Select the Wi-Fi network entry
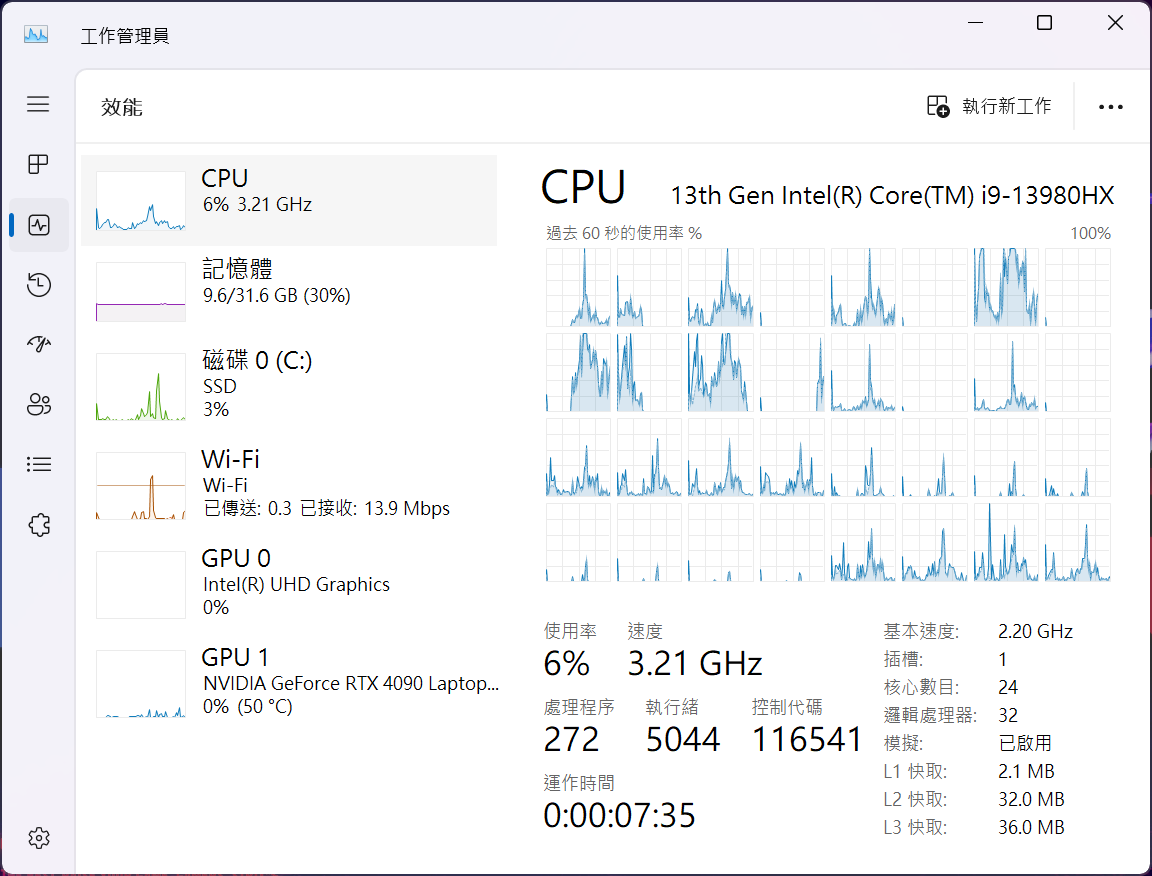 tap(288, 483)
